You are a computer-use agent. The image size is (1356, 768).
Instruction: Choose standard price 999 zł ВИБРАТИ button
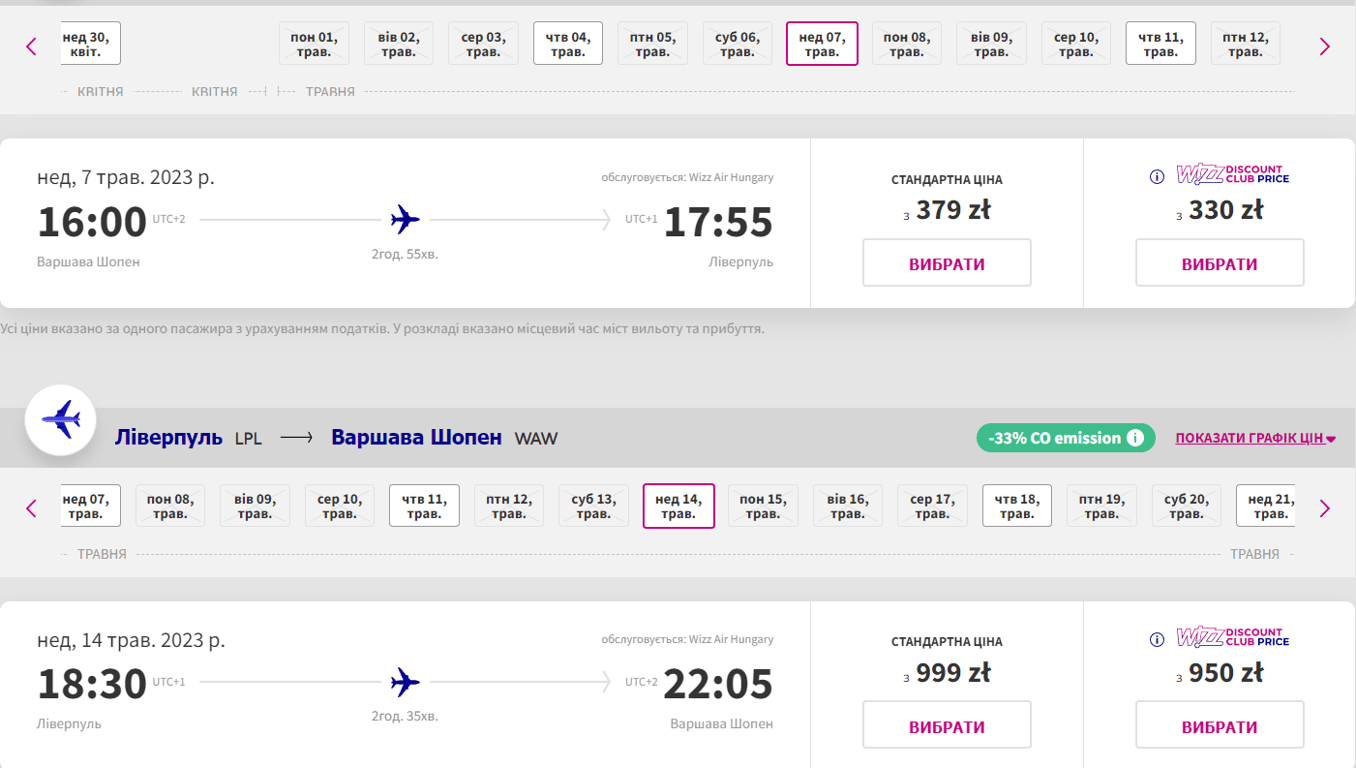coord(947,726)
